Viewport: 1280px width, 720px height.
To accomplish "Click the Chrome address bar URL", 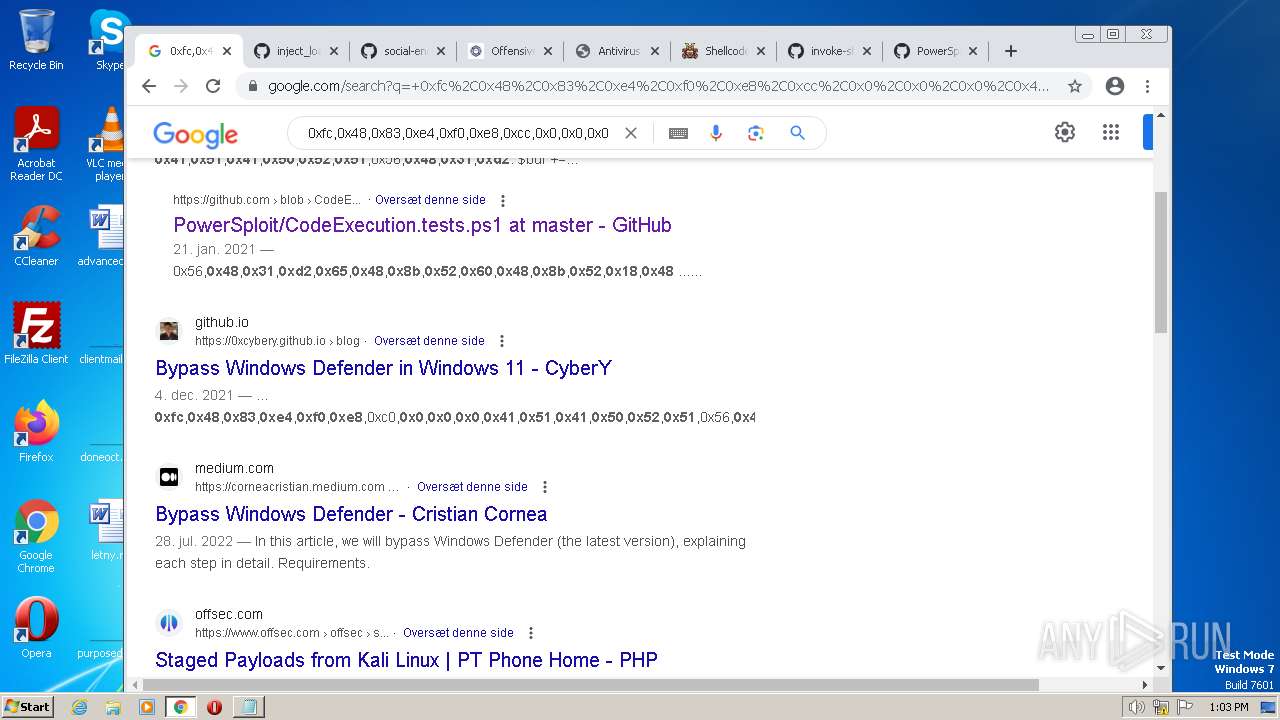I will 658,86.
